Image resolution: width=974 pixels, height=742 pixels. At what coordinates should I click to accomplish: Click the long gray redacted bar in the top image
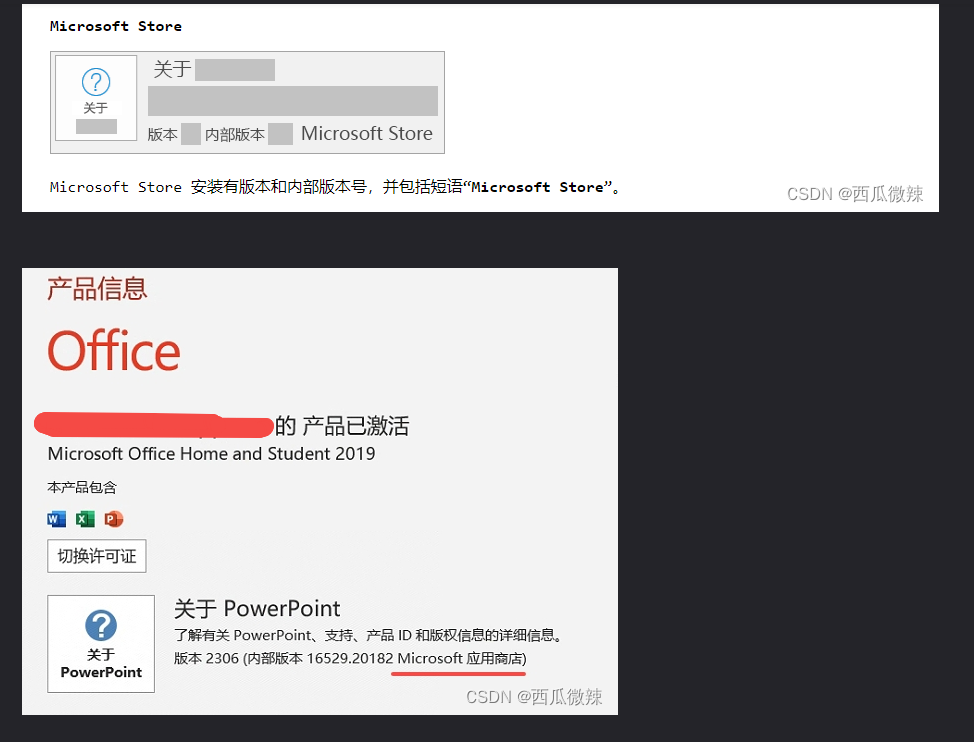point(293,101)
